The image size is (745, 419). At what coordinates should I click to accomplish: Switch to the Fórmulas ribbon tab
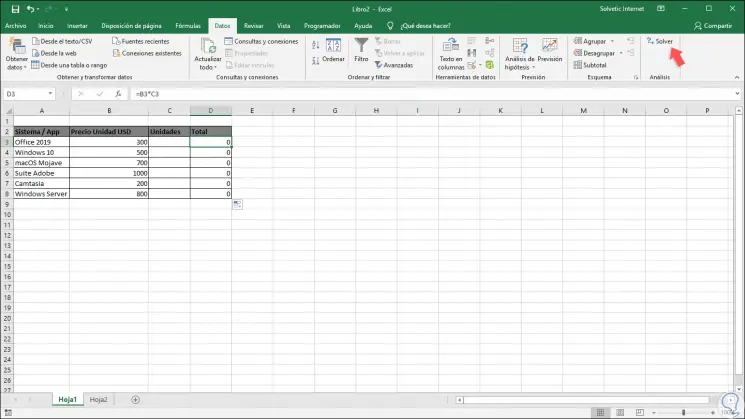(x=188, y=25)
